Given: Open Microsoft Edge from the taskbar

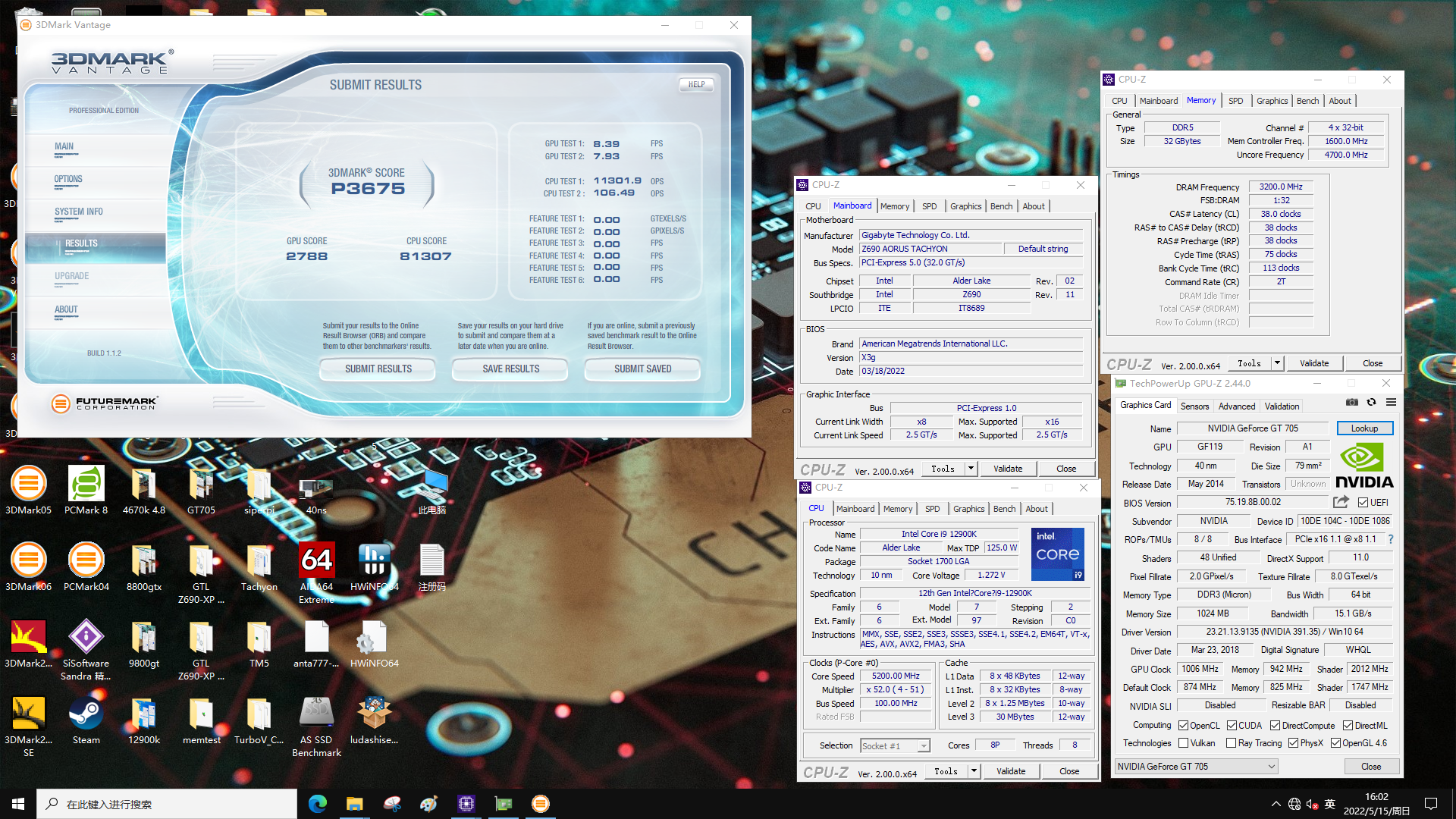Looking at the screenshot, I should 317,804.
